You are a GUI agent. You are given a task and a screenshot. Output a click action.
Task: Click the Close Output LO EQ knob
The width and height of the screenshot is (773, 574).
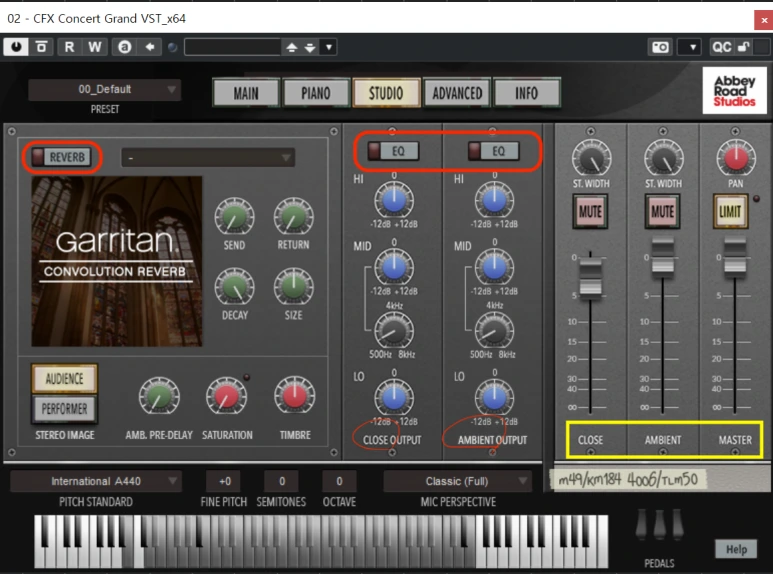tap(394, 397)
